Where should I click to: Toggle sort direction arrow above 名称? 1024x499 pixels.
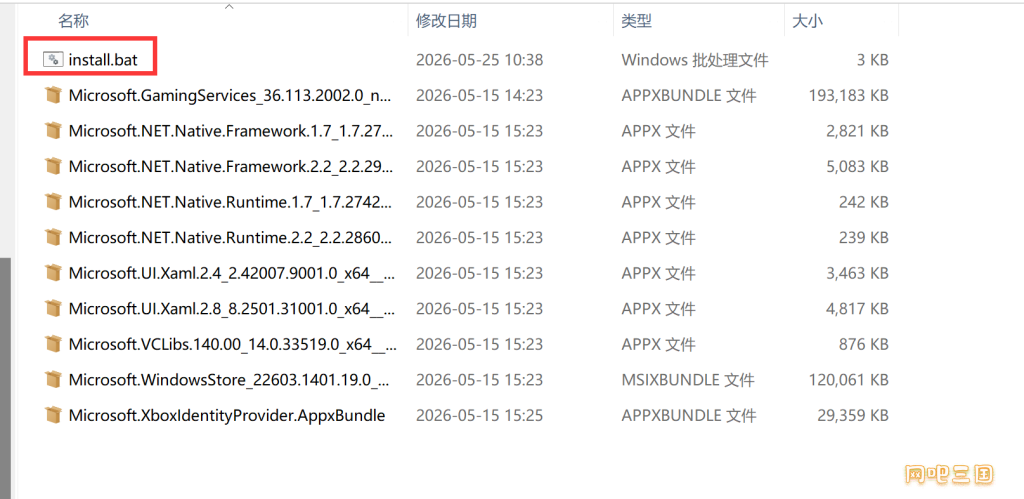[229, 7]
